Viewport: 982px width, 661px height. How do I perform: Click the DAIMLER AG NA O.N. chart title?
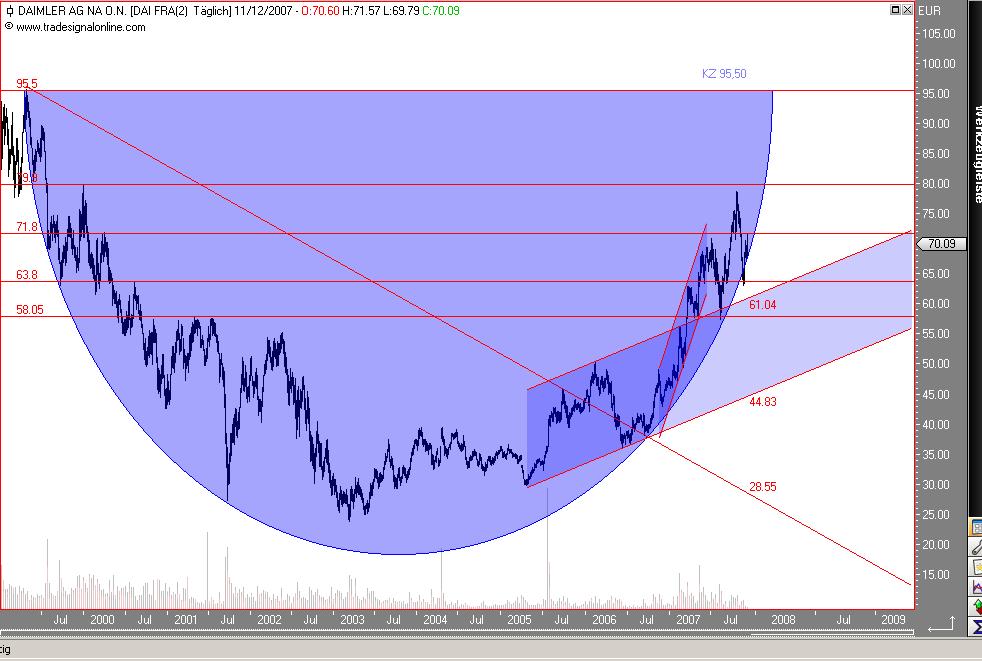click(x=73, y=11)
